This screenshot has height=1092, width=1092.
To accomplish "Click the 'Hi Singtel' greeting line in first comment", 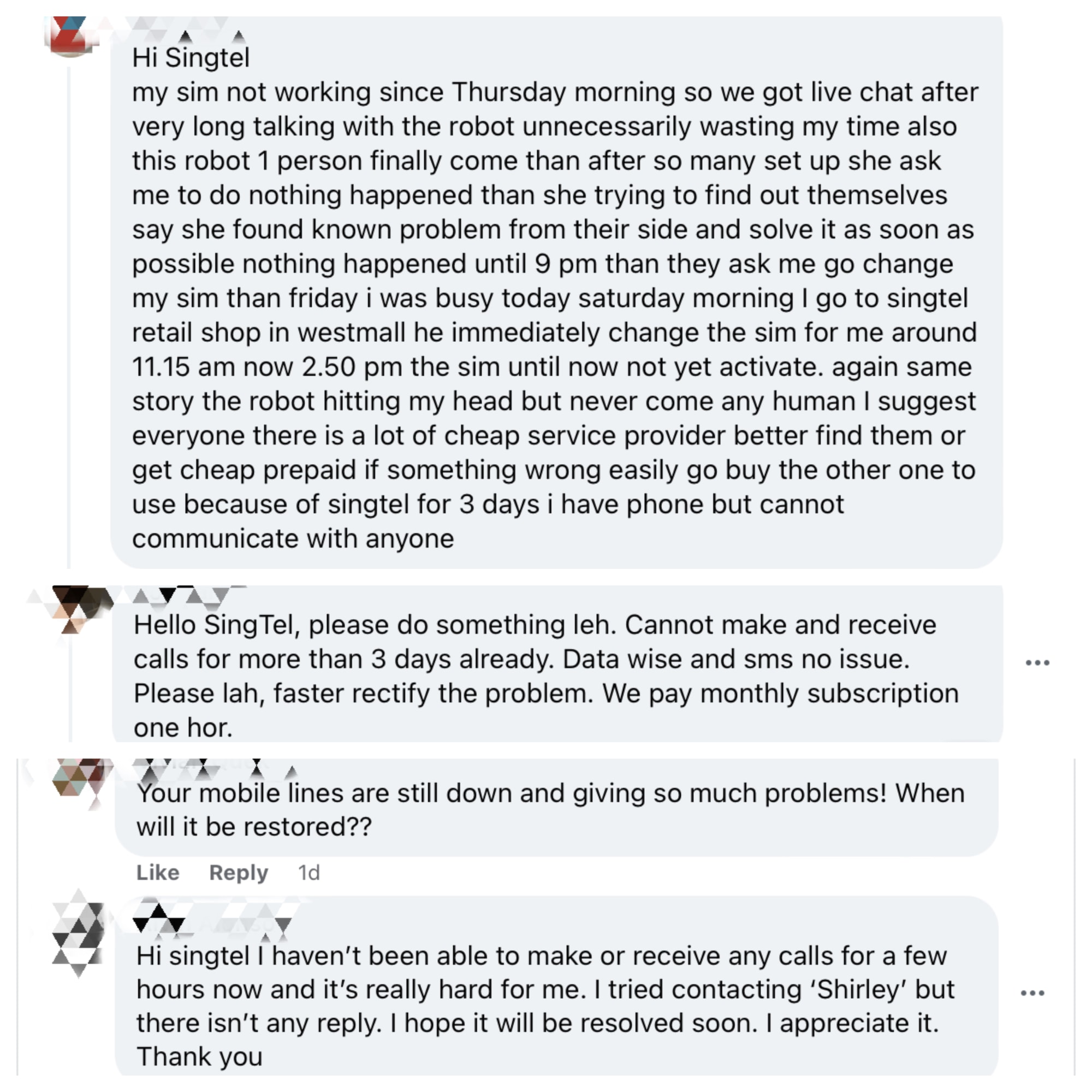I will [x=191, y=58].
